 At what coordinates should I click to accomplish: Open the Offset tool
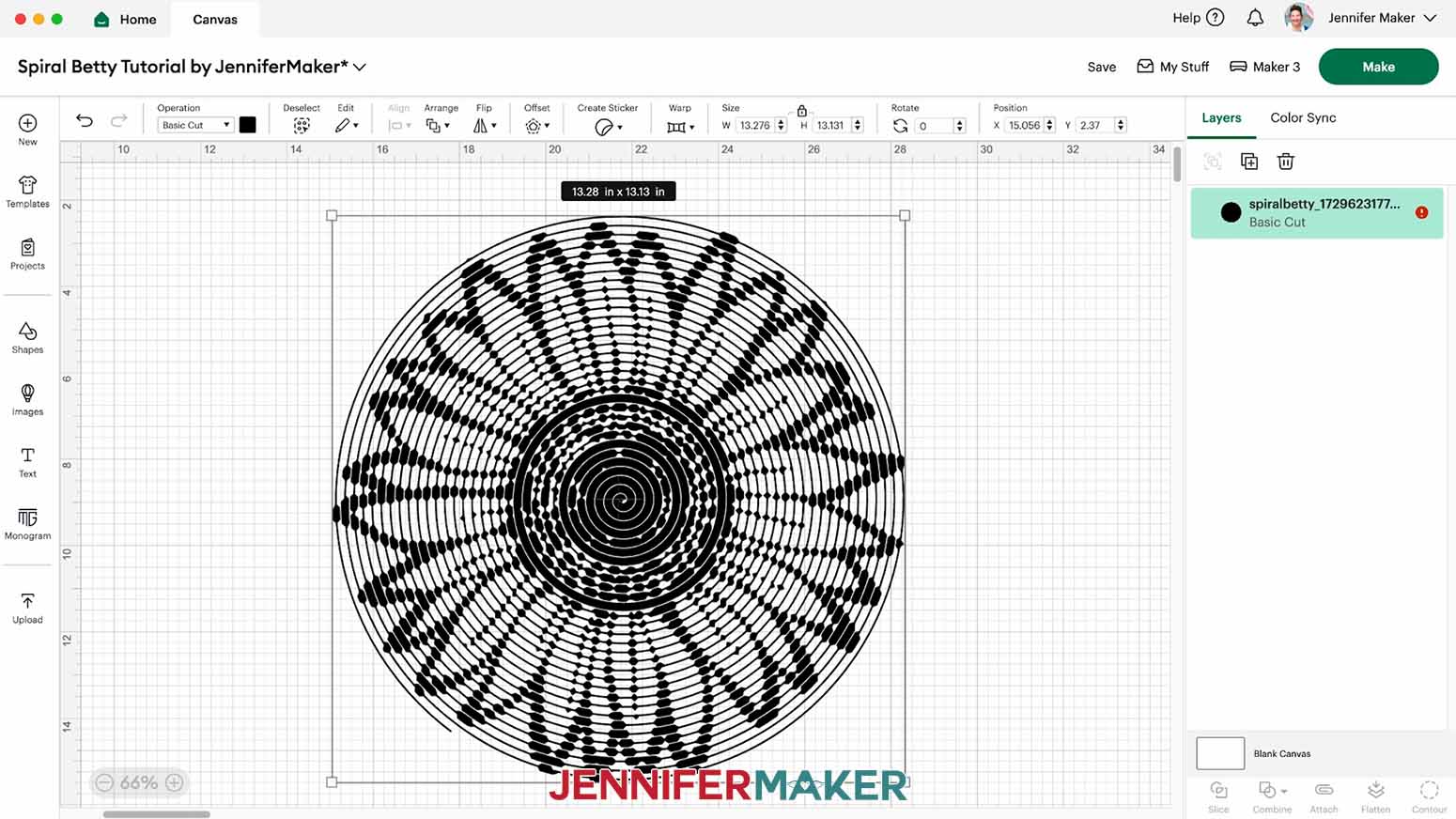(537, 126)
